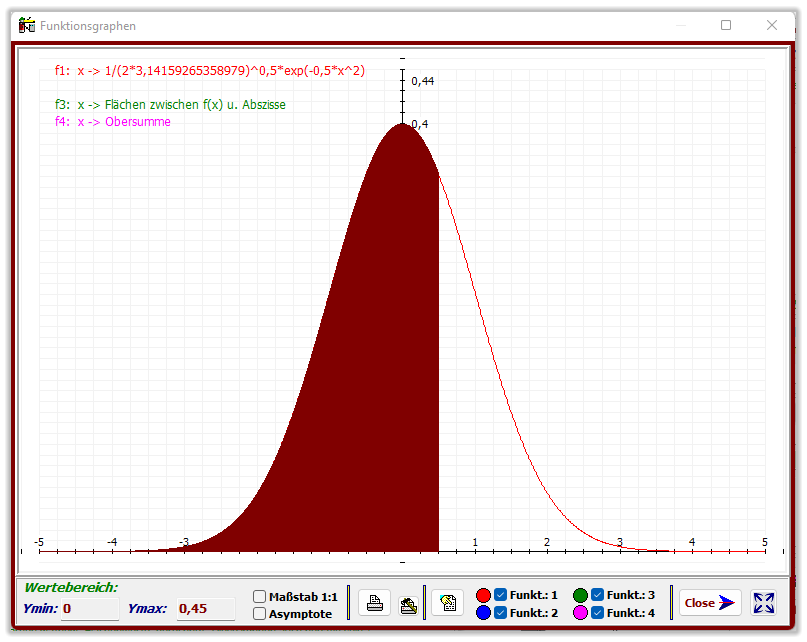
Task: Click the app icon in title bar
Action: coord(27,26)
